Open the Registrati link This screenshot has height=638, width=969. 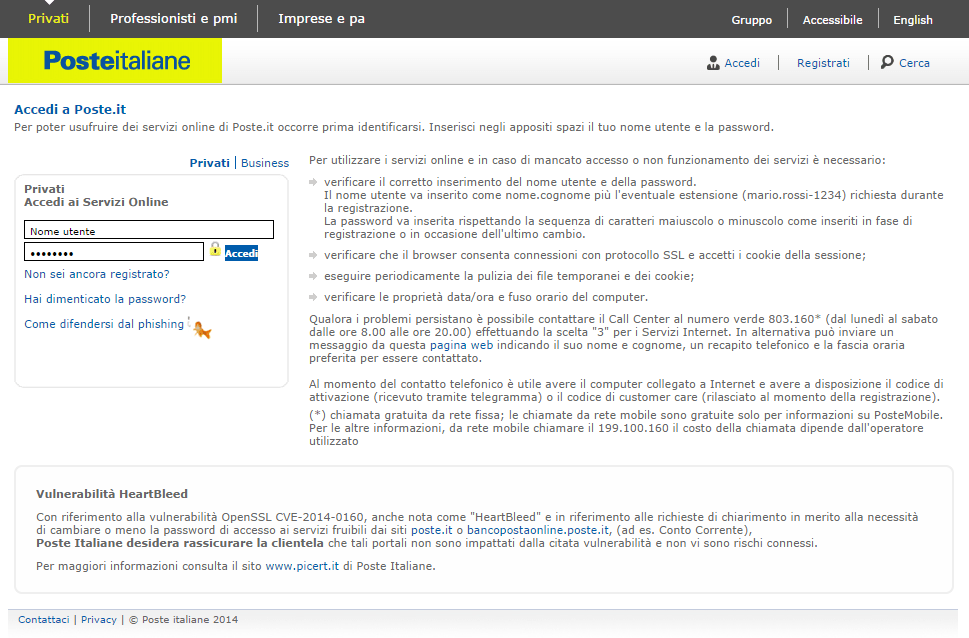click(x=823, y=63)
